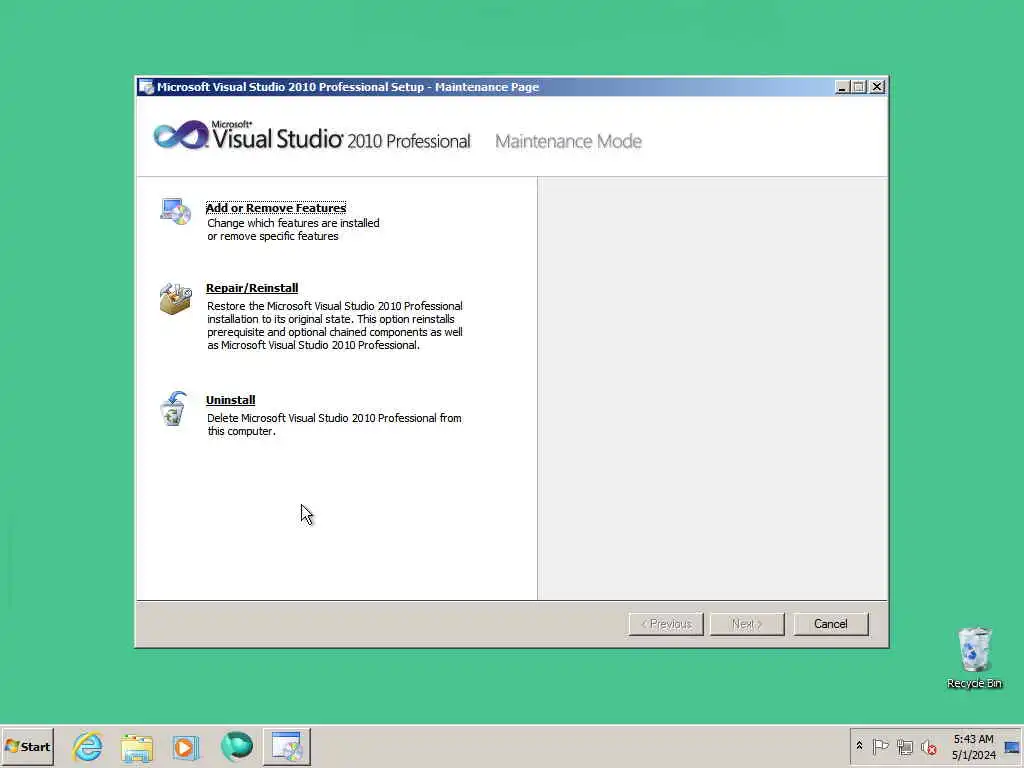Click the Visual Studio infinity logo
The height and width of the screenshot is (768, 1024).
click(x=181, y=135)
